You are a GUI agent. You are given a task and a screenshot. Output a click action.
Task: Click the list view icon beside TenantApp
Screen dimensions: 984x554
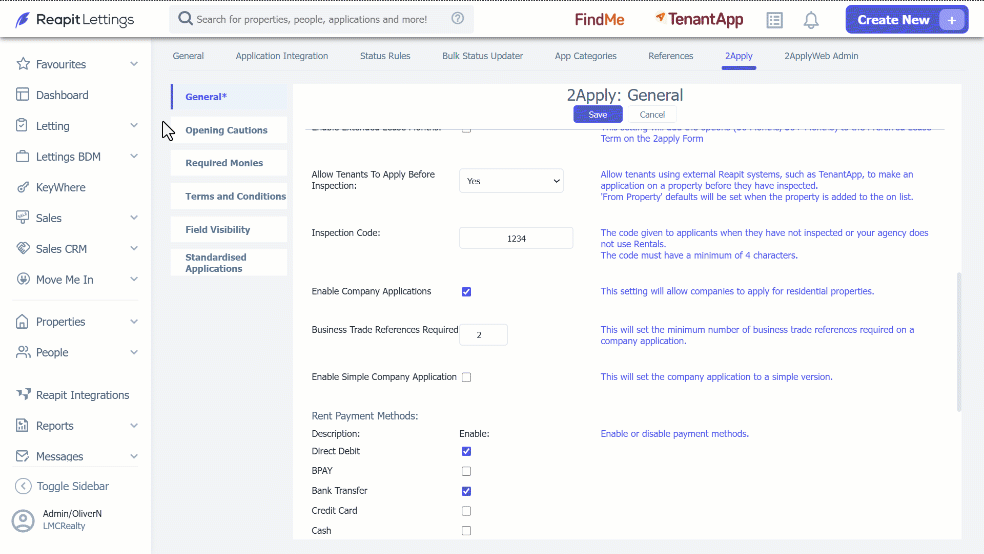(774, 20)
